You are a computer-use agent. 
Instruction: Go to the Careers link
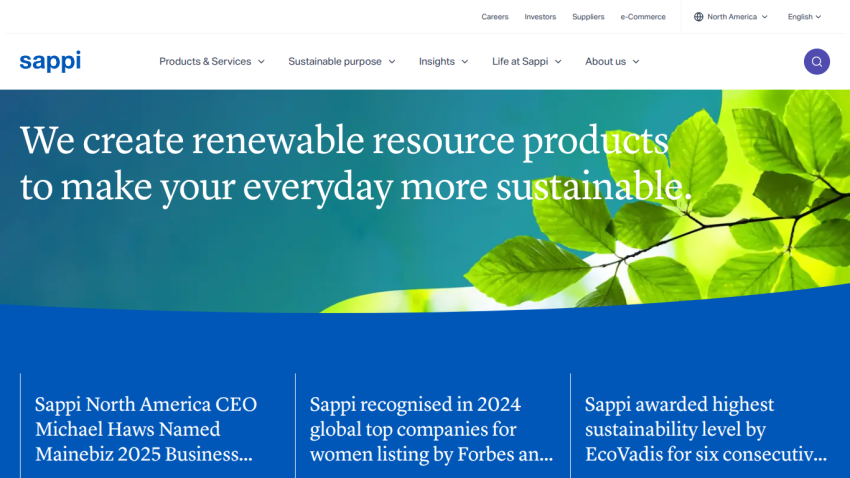[494, 17]
